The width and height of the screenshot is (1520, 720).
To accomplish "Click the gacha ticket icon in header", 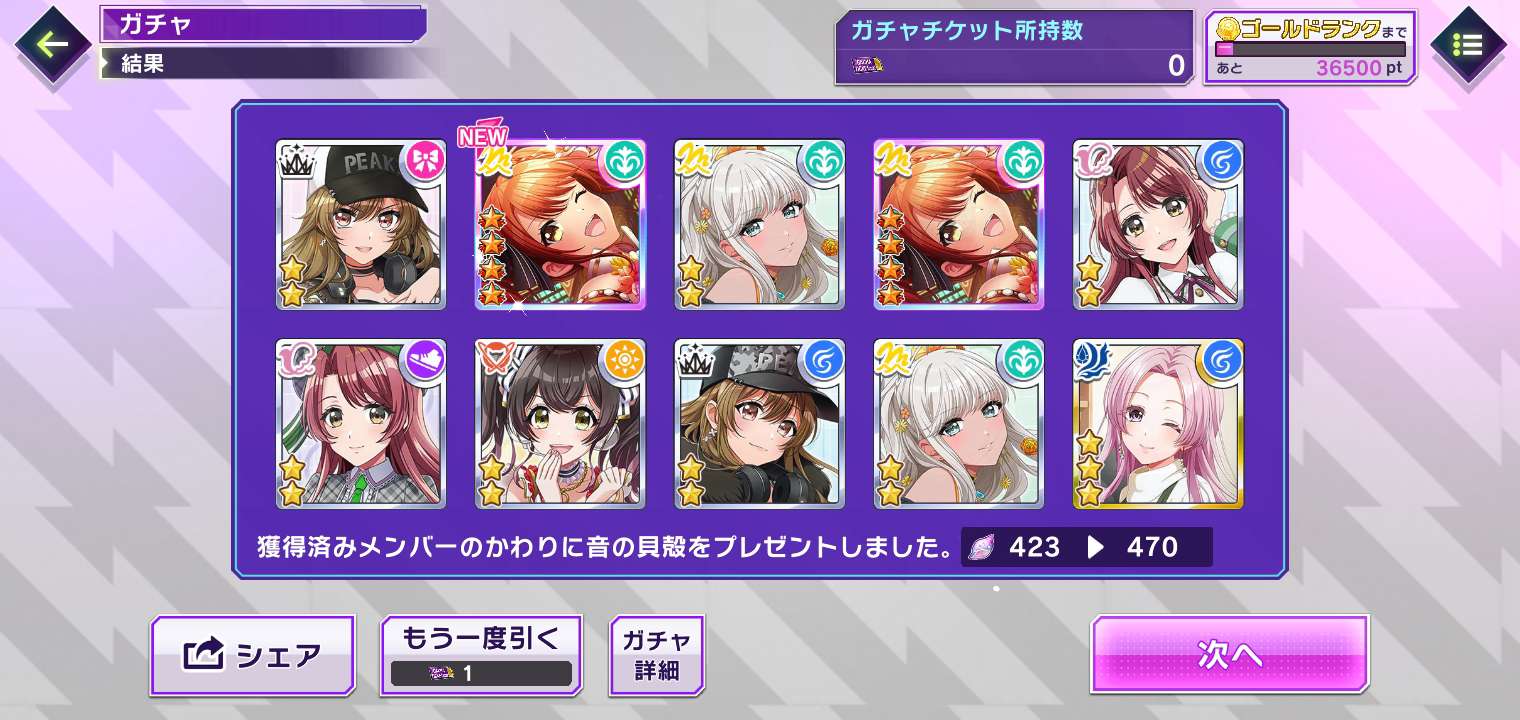I will pos(867,66).
